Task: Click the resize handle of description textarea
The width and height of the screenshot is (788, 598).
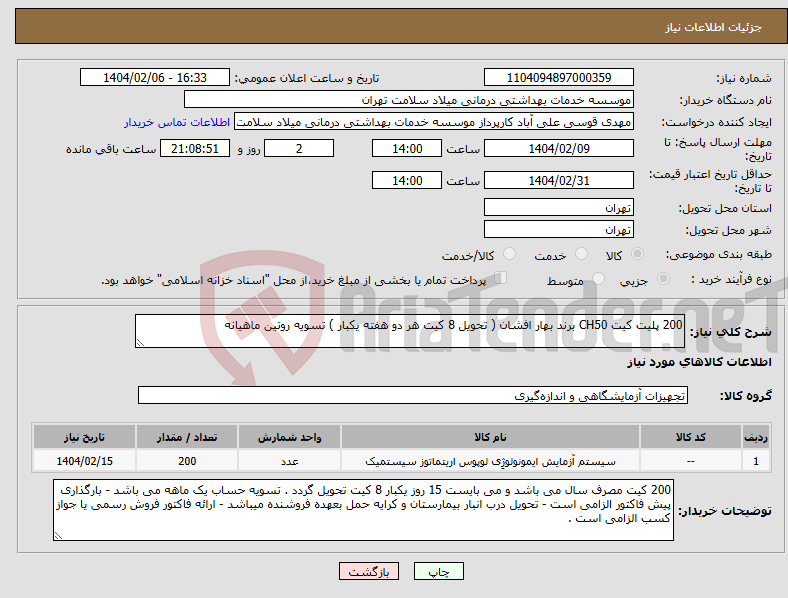Action: [140, 343]
